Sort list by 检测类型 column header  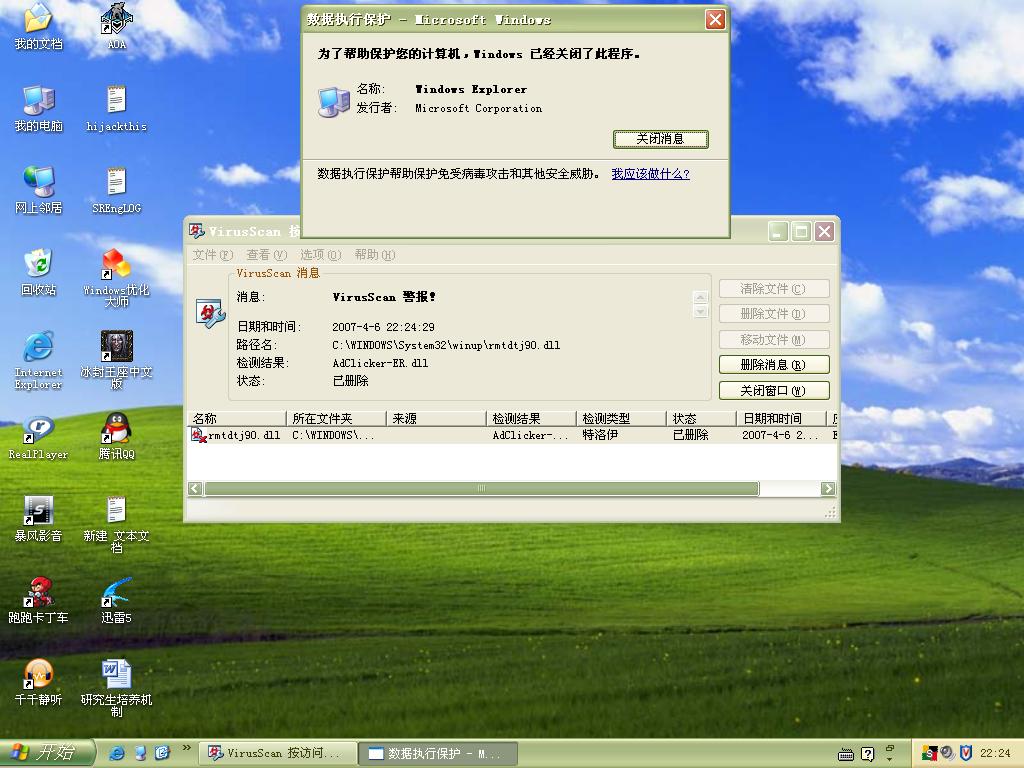pyautogui.click(x=621, y=419)
